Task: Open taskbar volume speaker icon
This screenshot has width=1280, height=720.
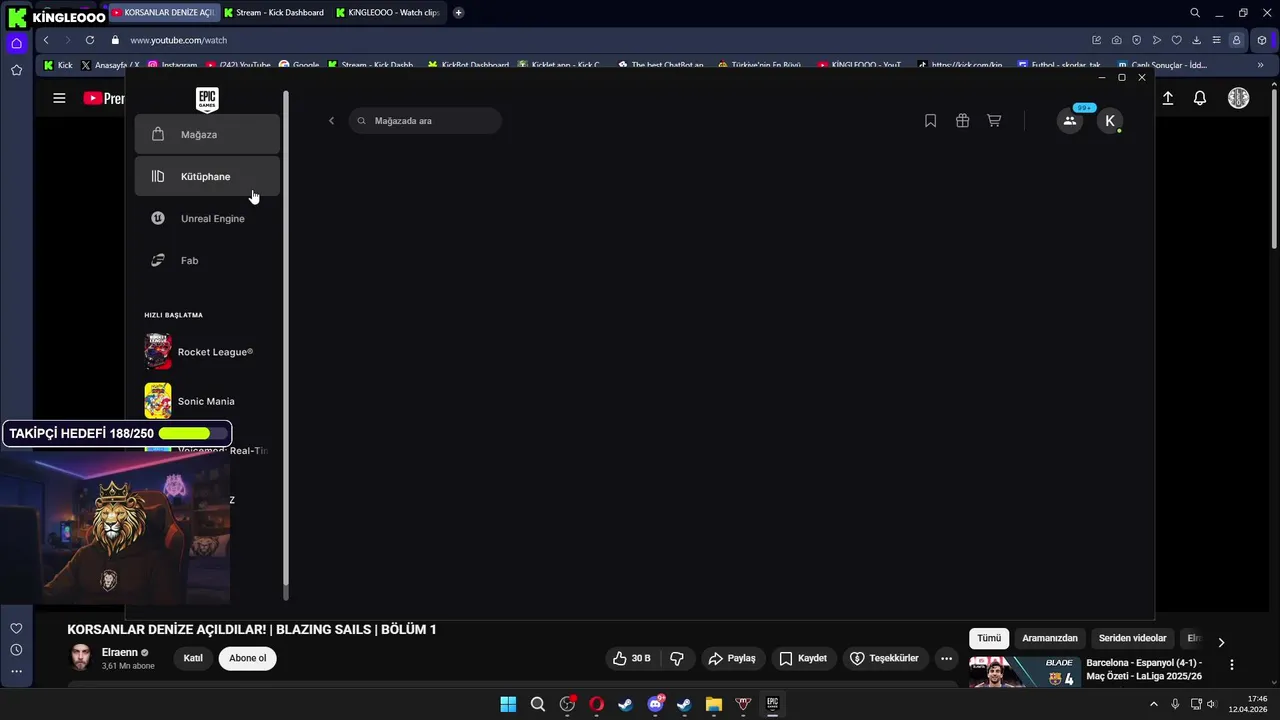Action: (1211, 704)
